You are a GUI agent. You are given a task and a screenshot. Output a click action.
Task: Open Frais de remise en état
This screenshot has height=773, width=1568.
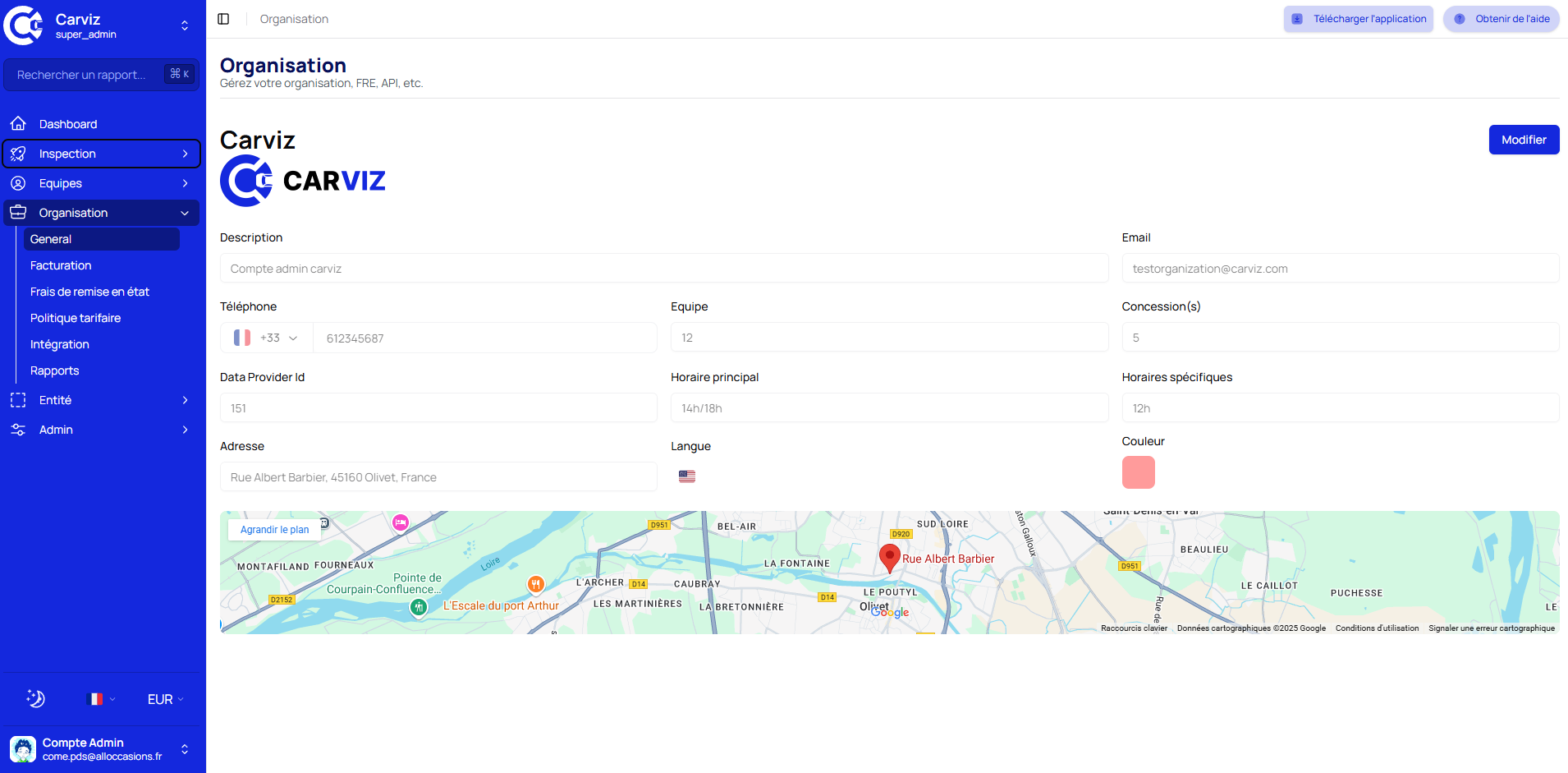(x=102, y=292)
